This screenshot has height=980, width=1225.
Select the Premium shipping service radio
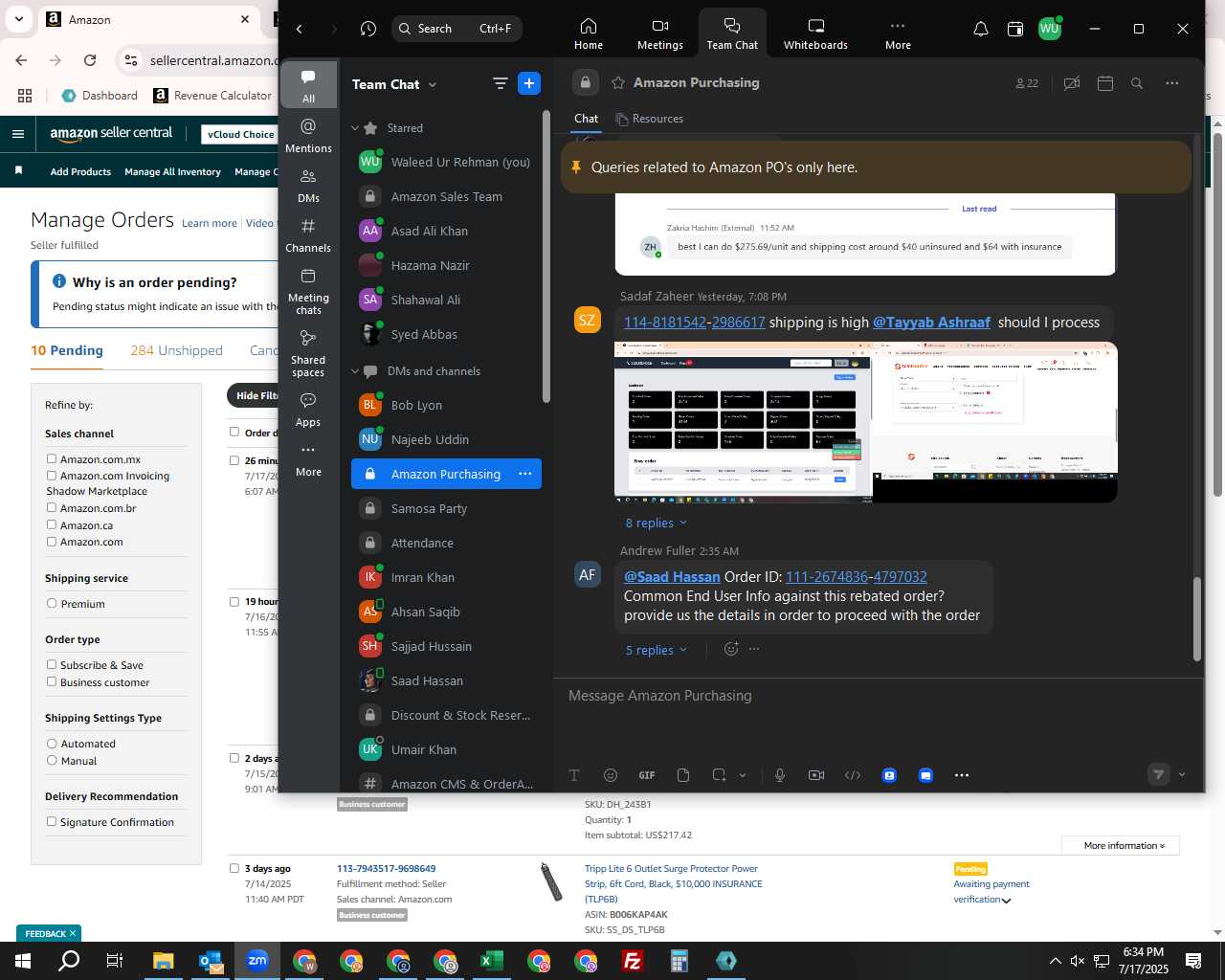point(52,604)
